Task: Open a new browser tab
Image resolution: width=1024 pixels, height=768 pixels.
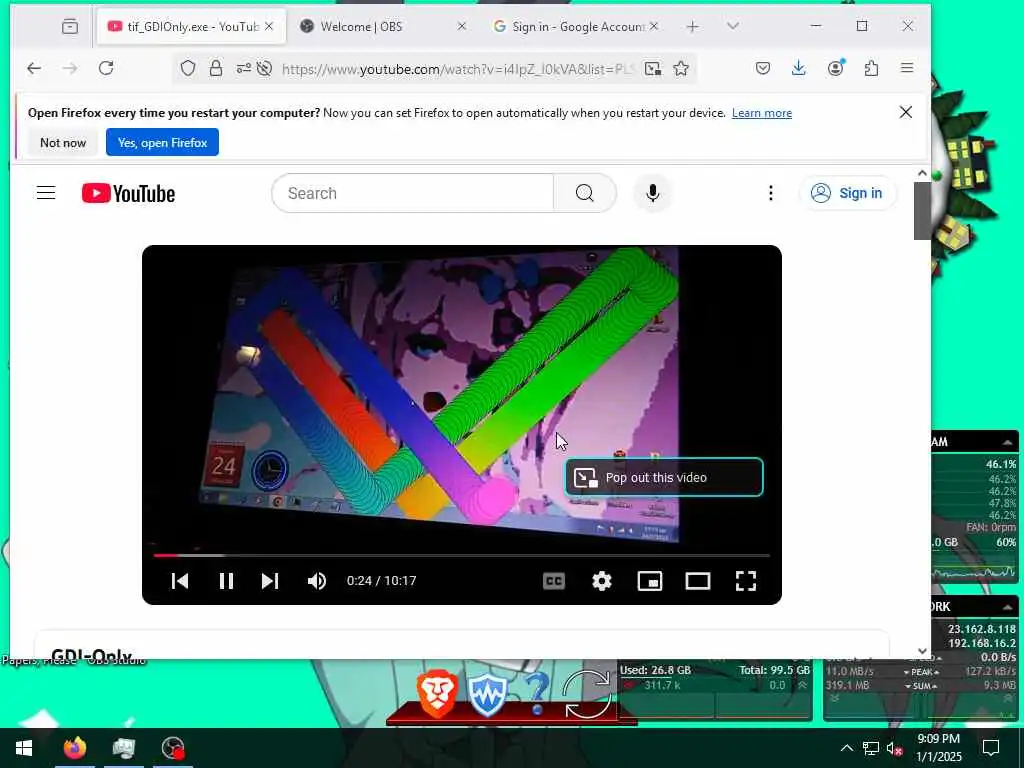Action: [x=692, y=26]
